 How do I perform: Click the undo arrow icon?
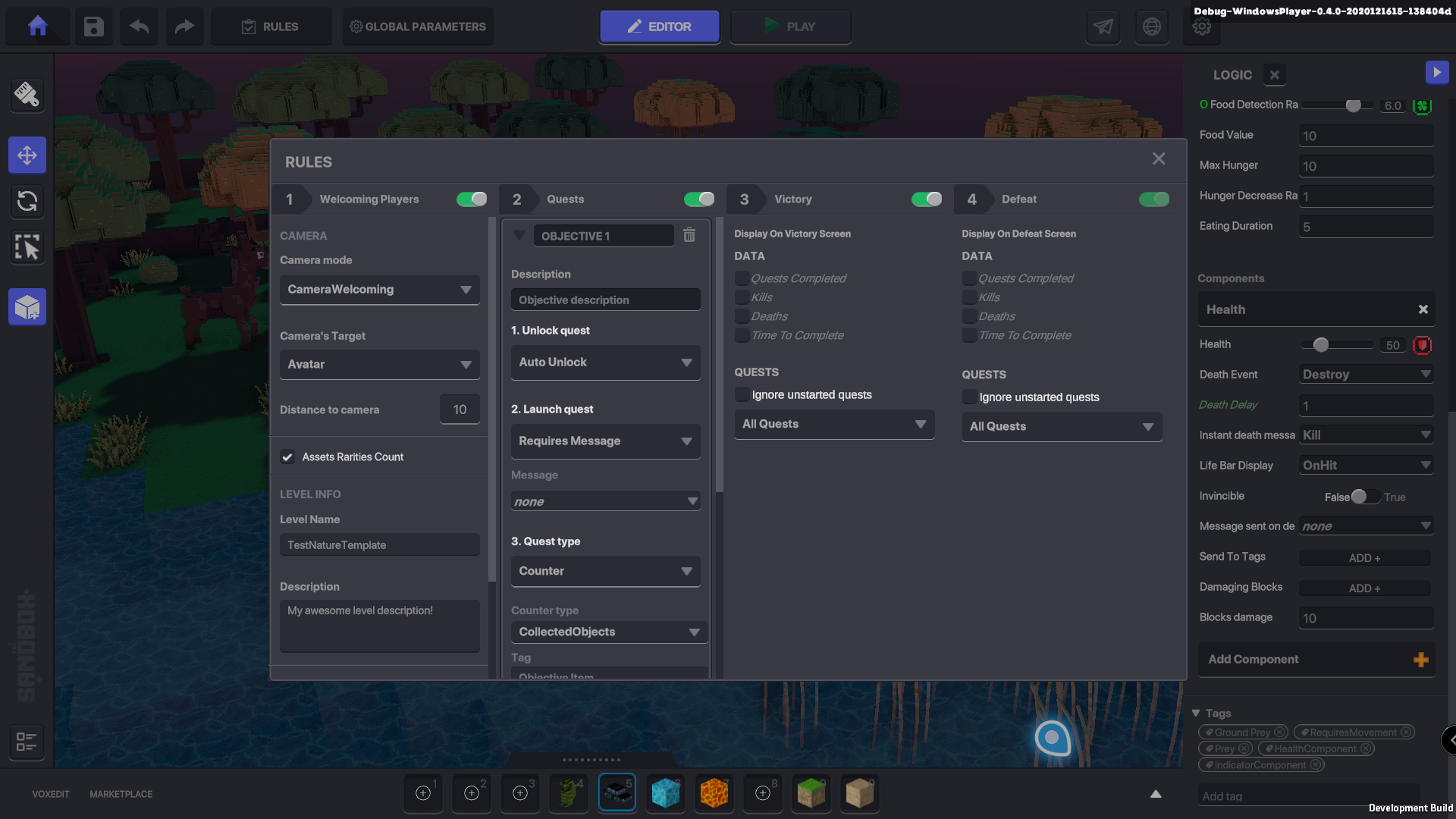pos(139,27)
